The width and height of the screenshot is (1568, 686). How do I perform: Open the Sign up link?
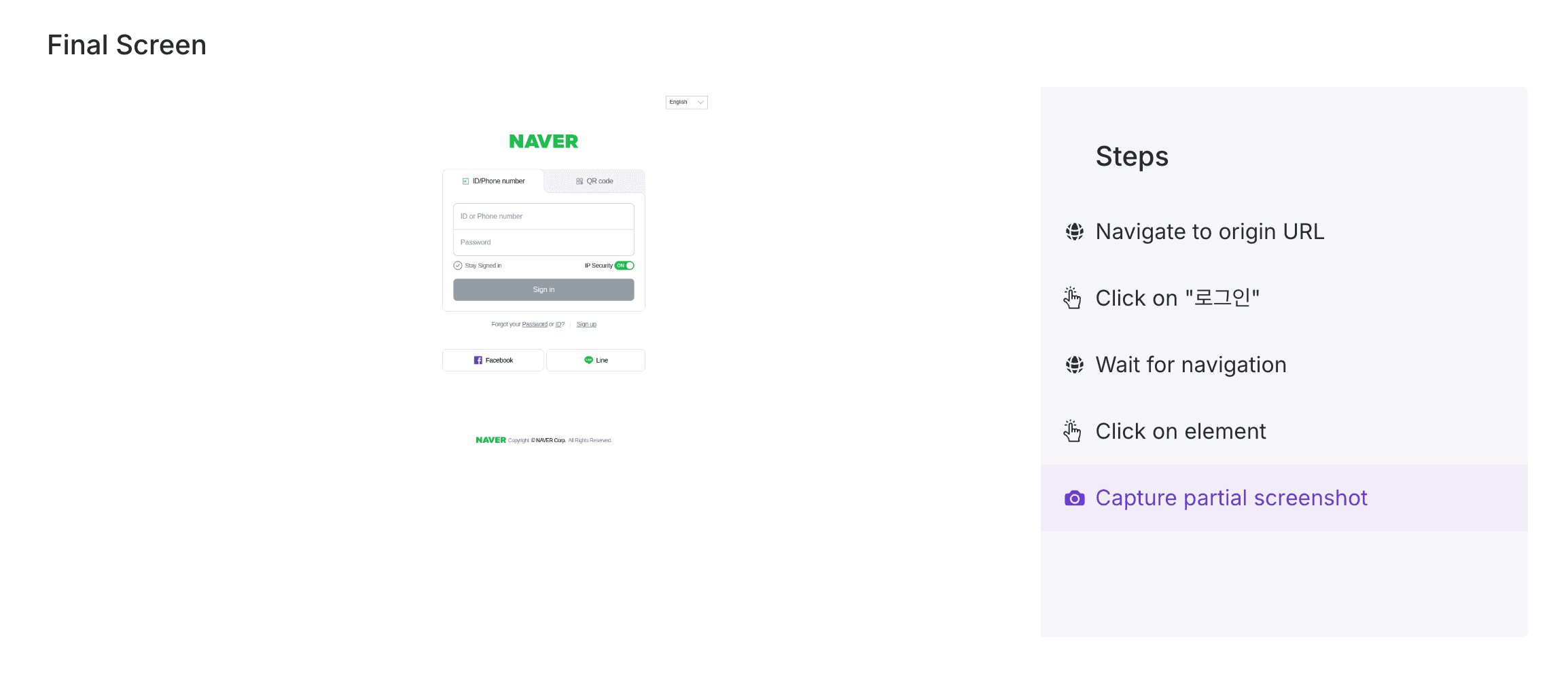click(x=586, y=325)
